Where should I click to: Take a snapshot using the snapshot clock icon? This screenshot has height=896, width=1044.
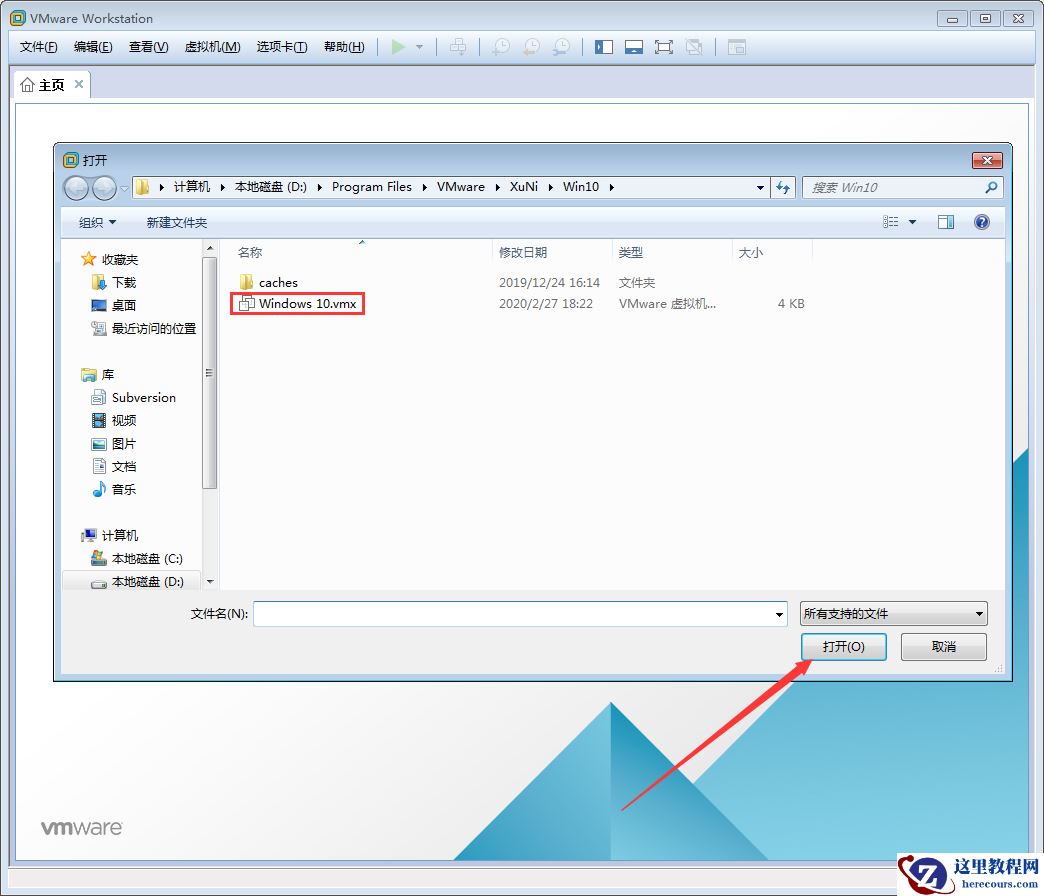[x=500, y=46]
